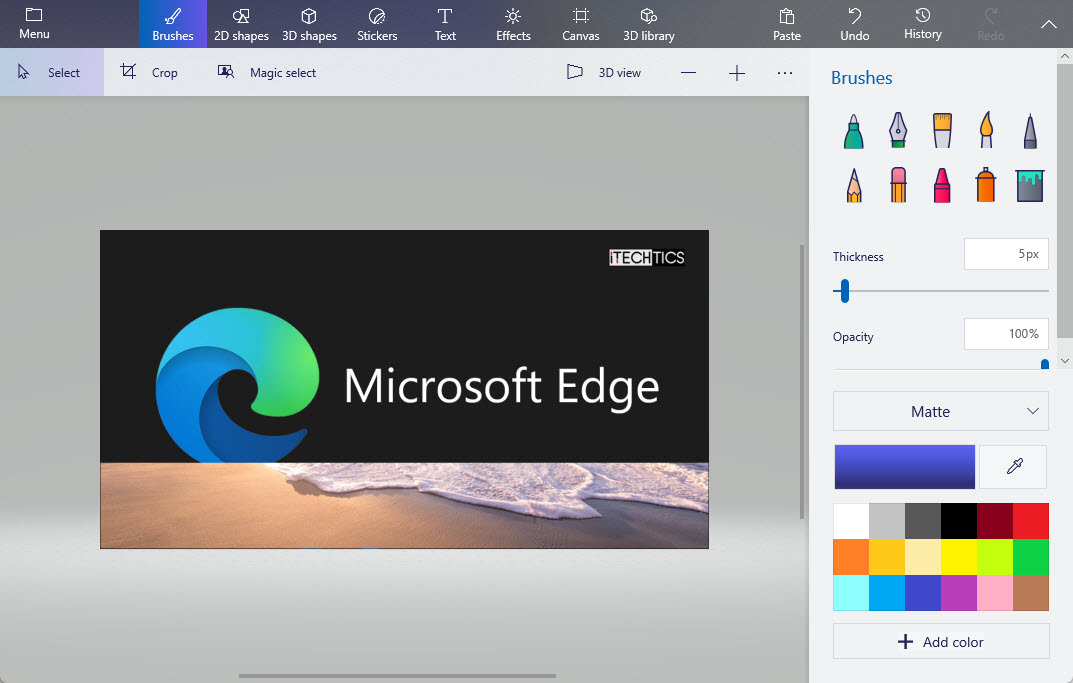Viewport: 1073px width, 683px height.
Task: Select the Fill bucket tool
Action: pyautogui.click(x=1030, y=186)
